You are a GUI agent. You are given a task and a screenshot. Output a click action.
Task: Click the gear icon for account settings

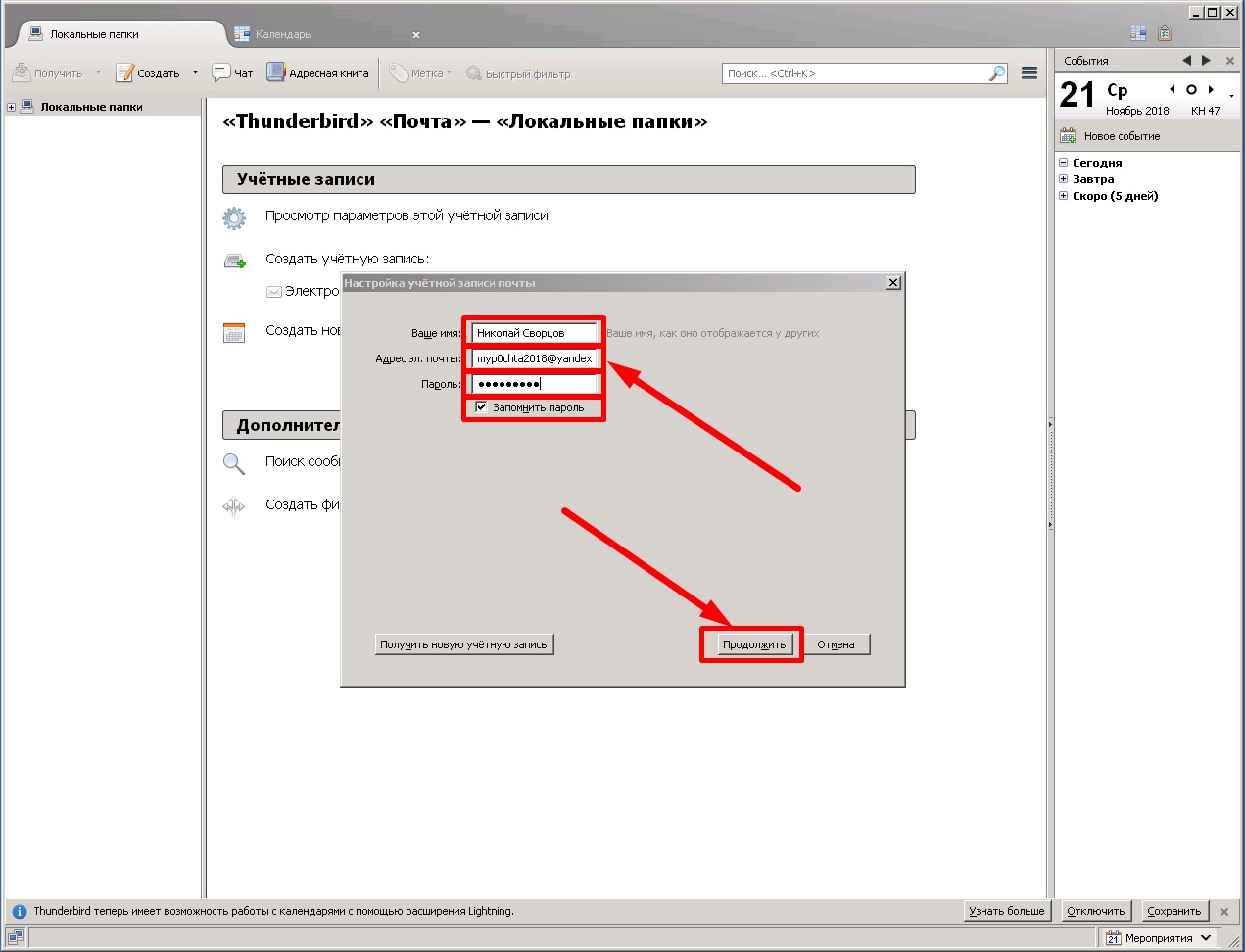pos(234,217)
